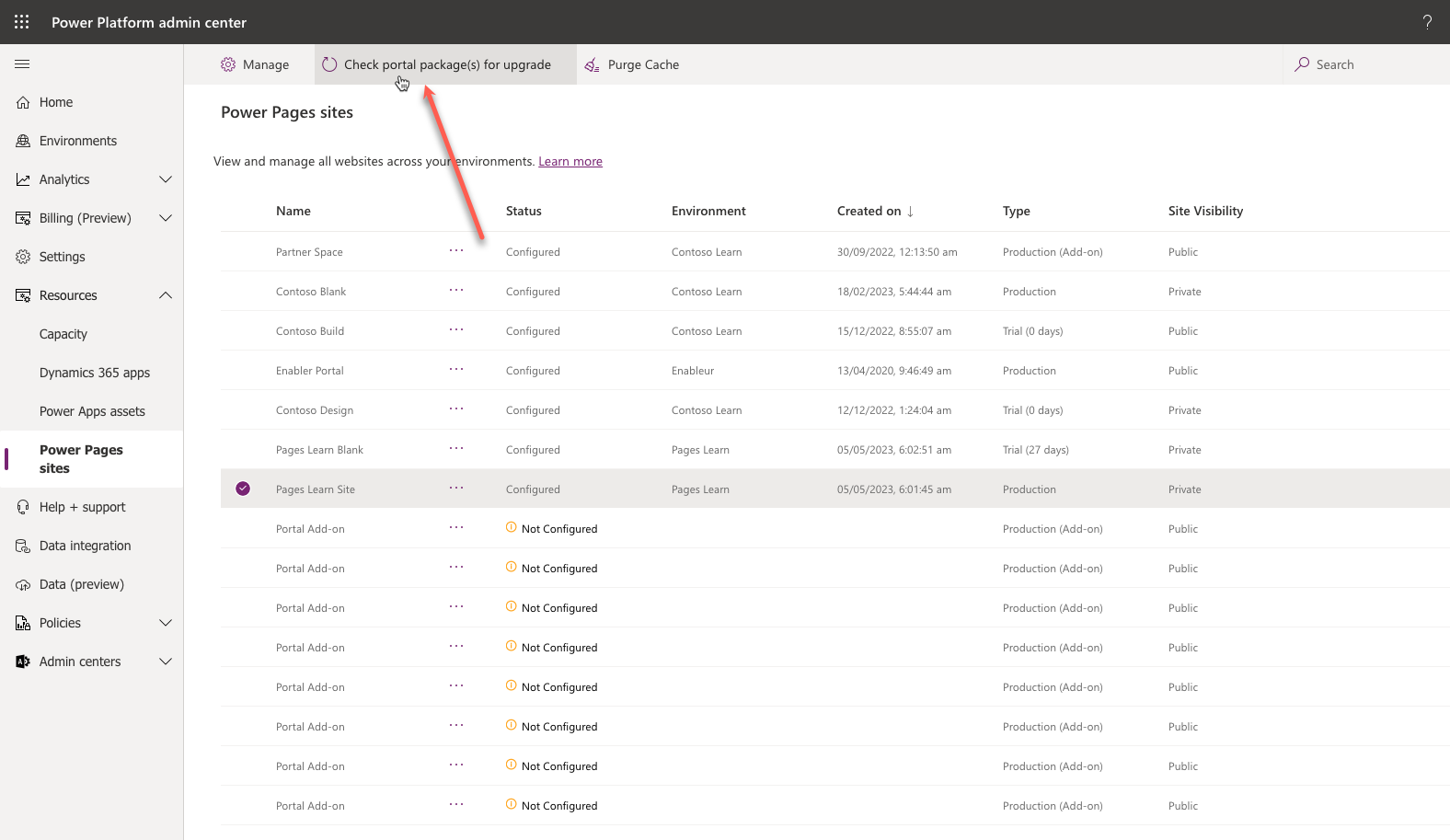
Task: Click the Pages Learn Blank site name
Action: click(x=319, y=450)
